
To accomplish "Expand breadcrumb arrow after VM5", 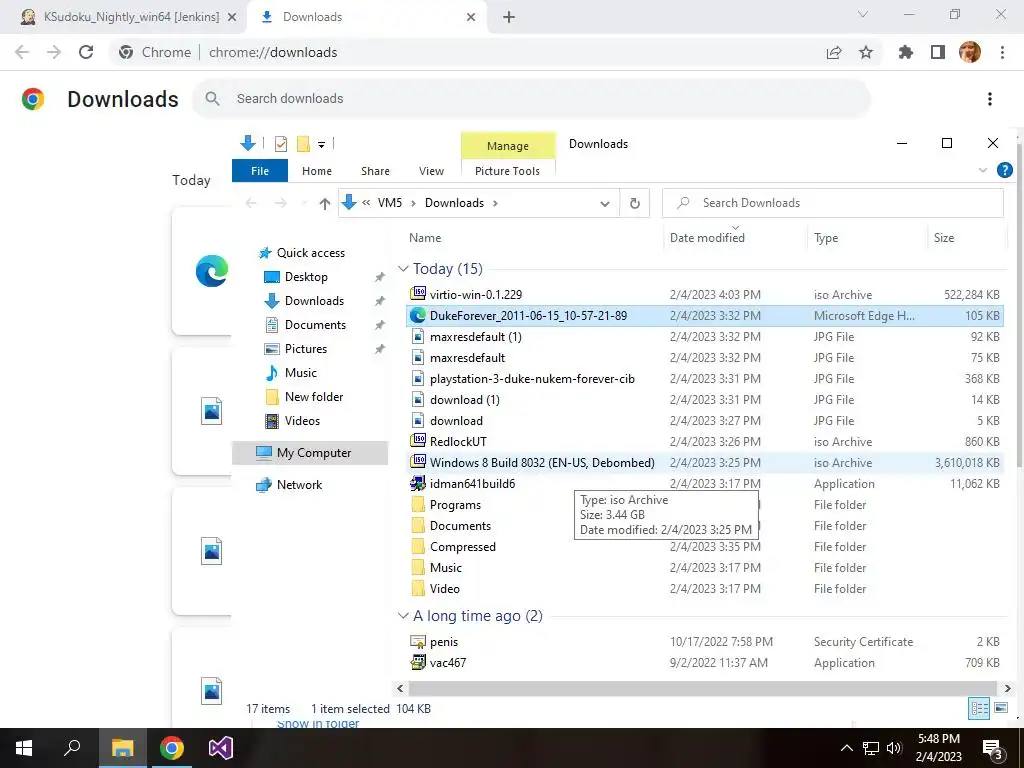I will (x=413, y=203).
